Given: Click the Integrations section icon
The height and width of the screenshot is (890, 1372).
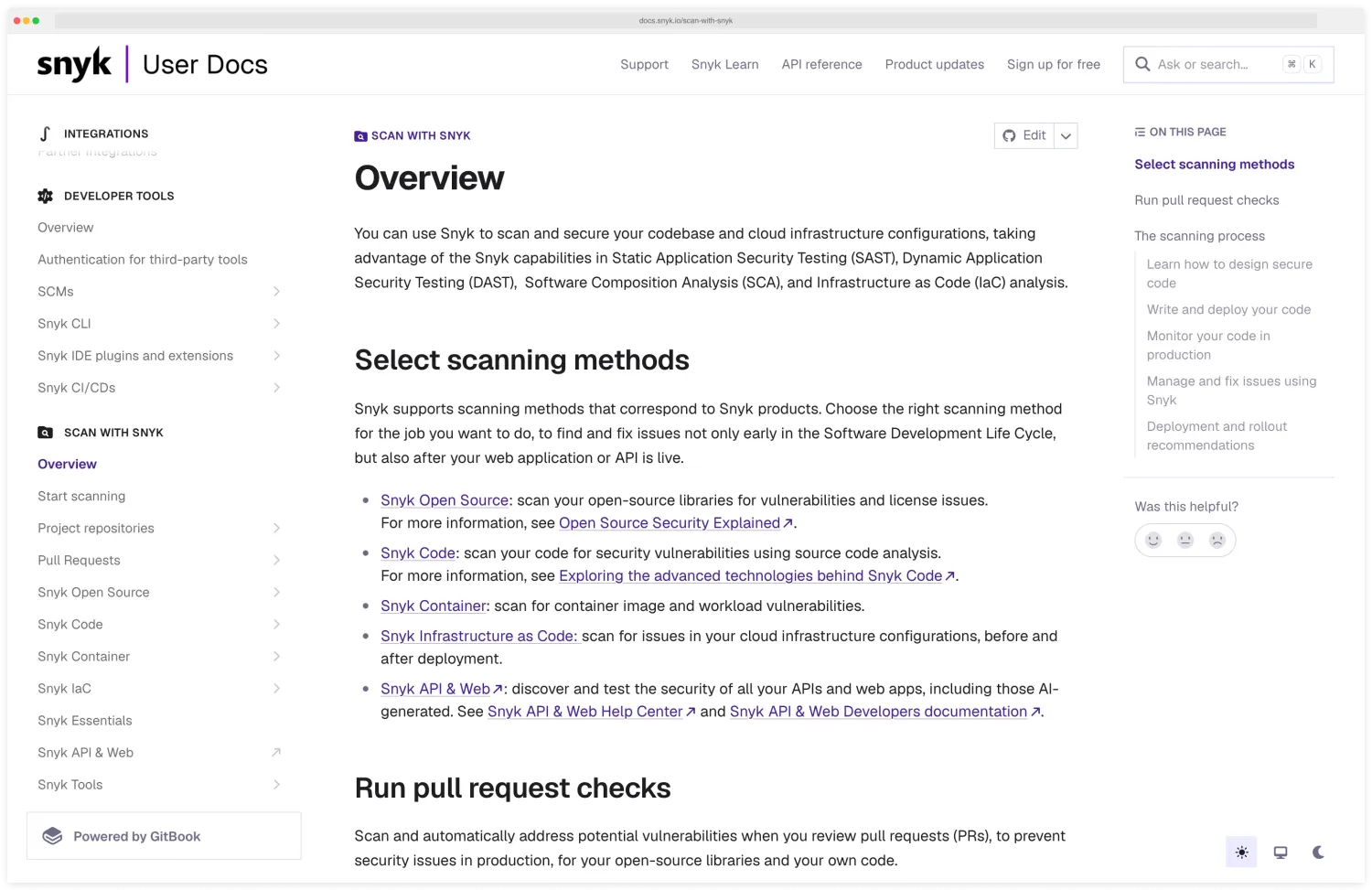Looking at the screenshot, I should point(45,134).
